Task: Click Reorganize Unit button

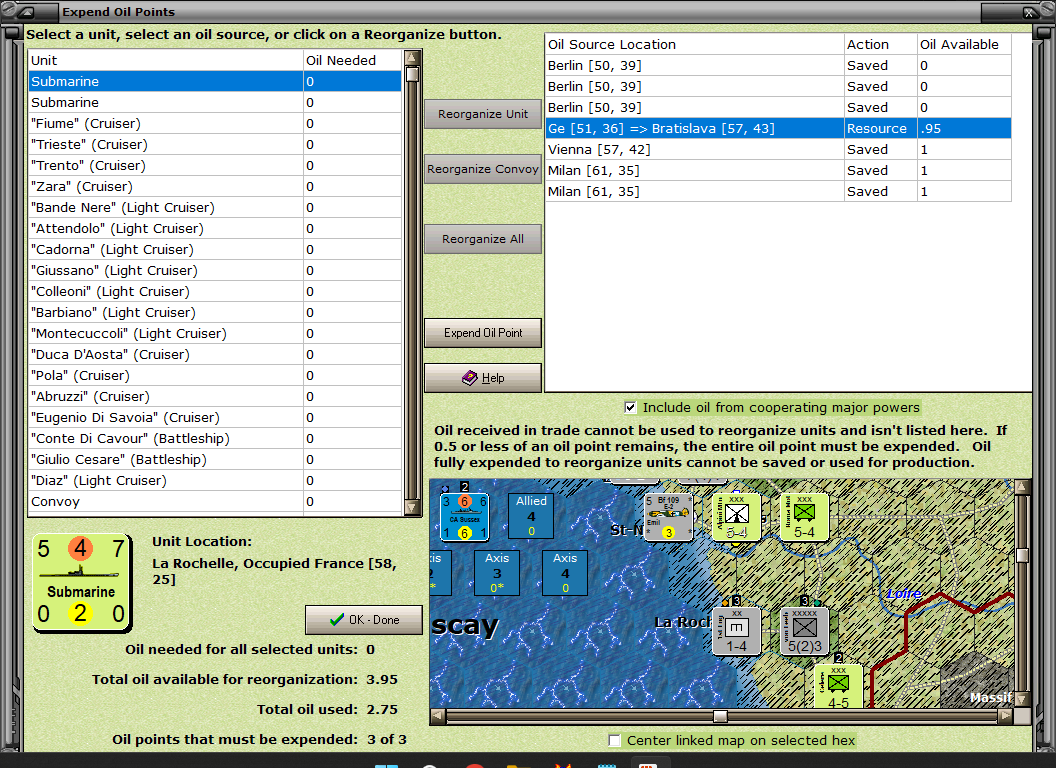Action: (483, 114)
